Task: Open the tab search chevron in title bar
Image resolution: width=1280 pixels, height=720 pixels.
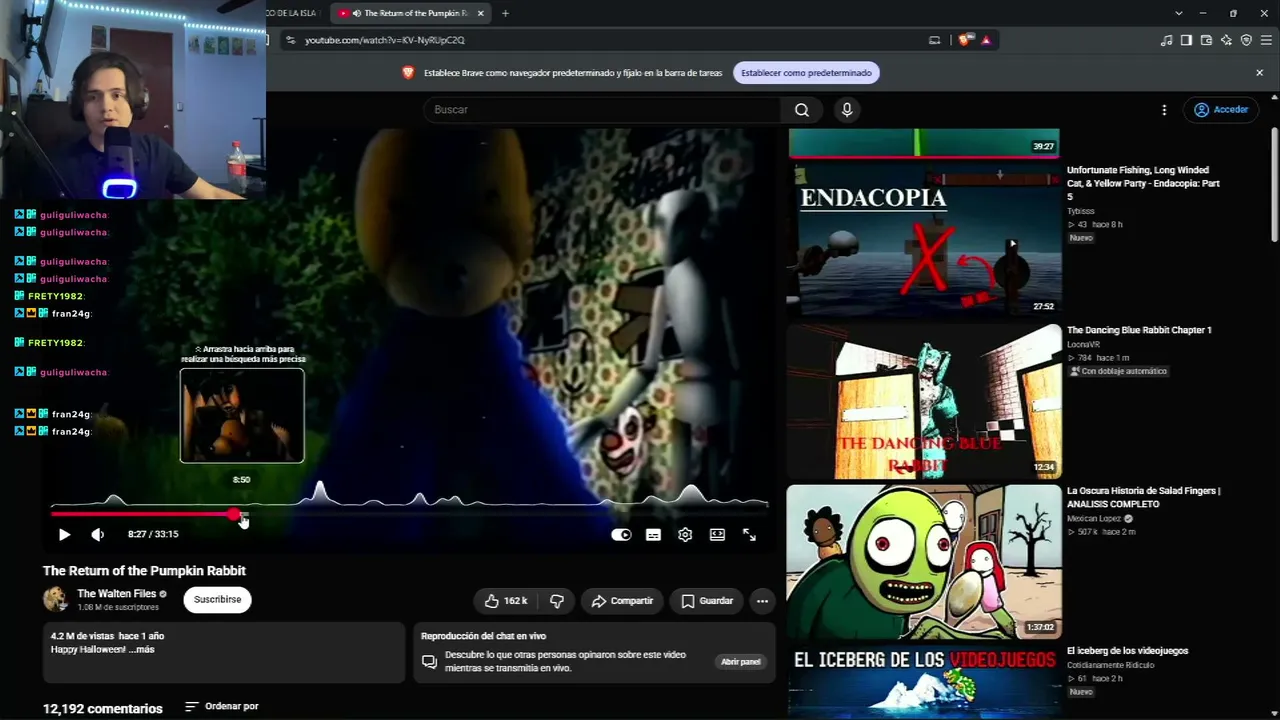Action: (x=1179, y=13)
